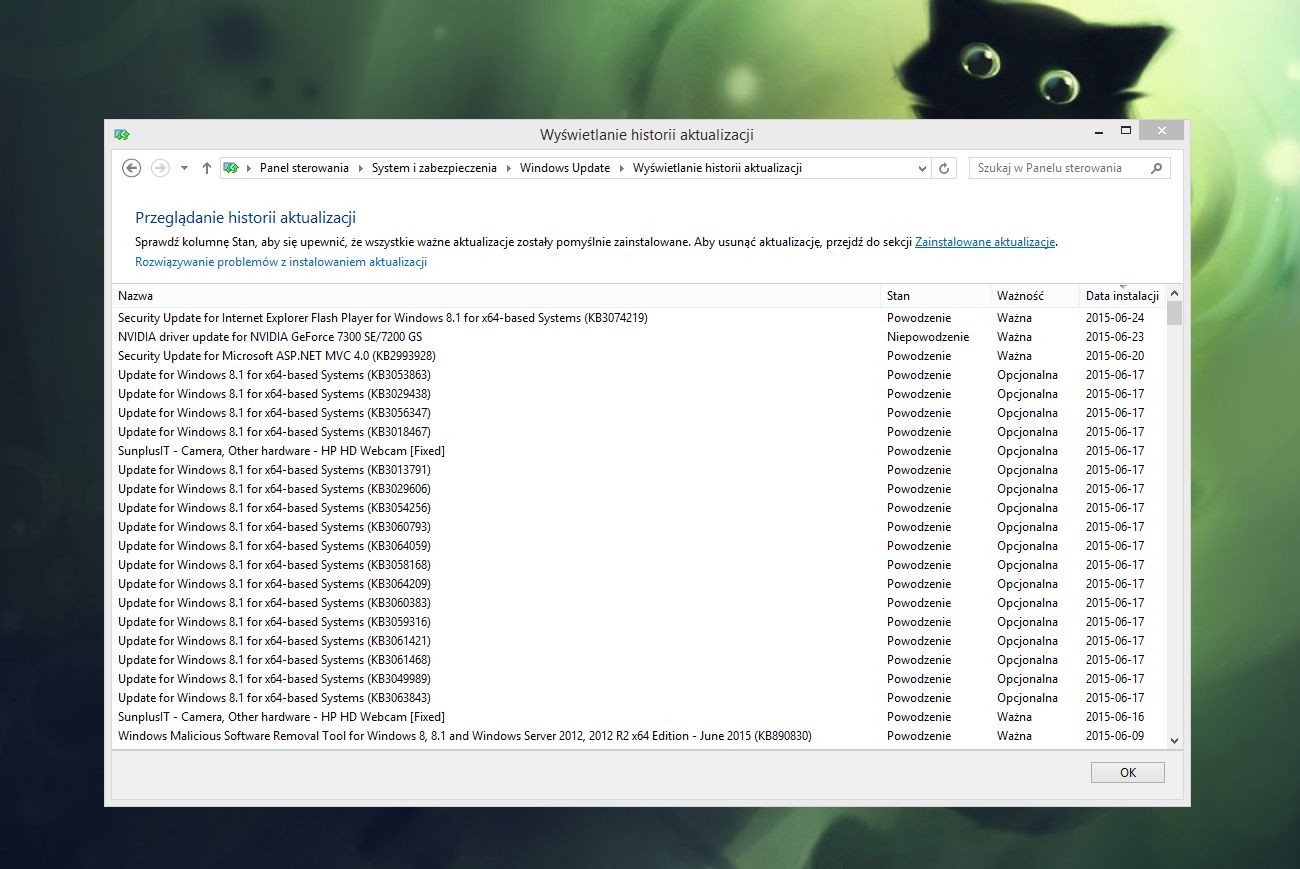Click the '2015-06-23' install date
This screenshot has width=1300, height=869.
click(x=1115, y=337)
